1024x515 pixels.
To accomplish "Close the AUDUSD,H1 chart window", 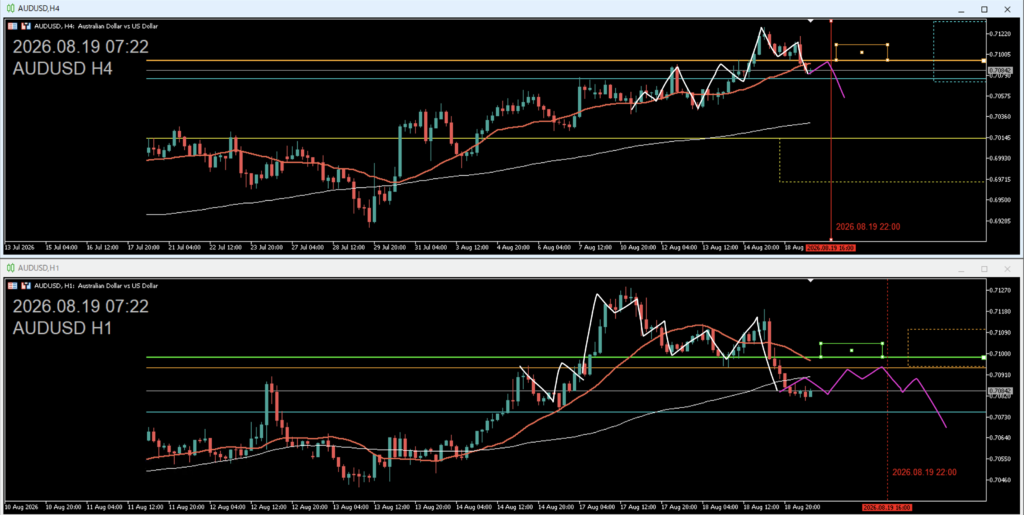I will (x=1007, y=268).
